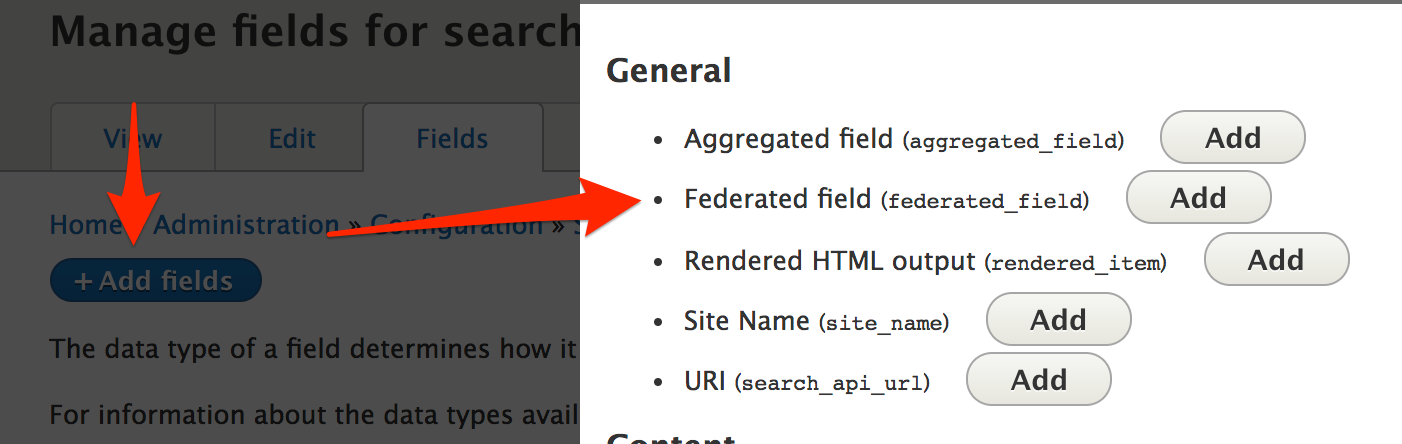This screenshot has width=1402, height=444.
Task: Open the Administration breadcrumb link
Action: pyautogui.click(x=246, y=225)
